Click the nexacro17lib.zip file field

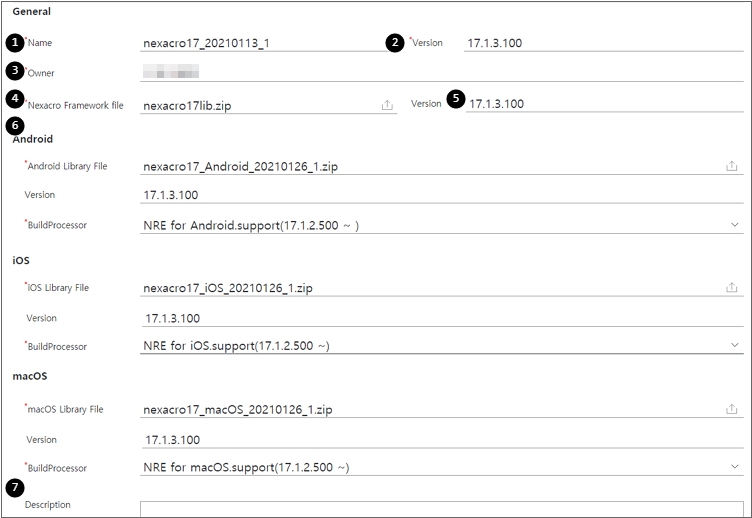tap(268, 105)
